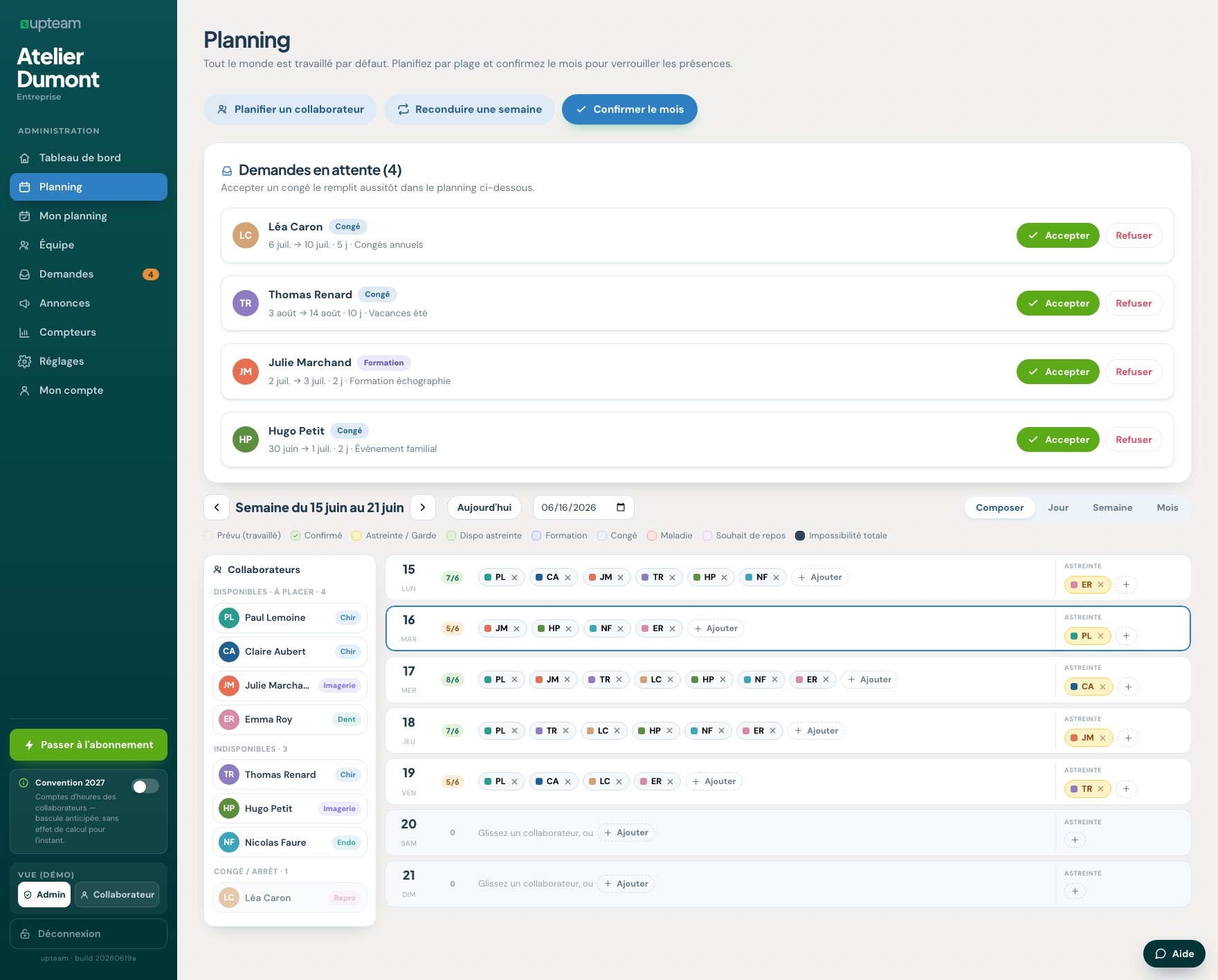Switch demo view to Admin
Screen dimensions: 1218x980
[x=44, y=895]
